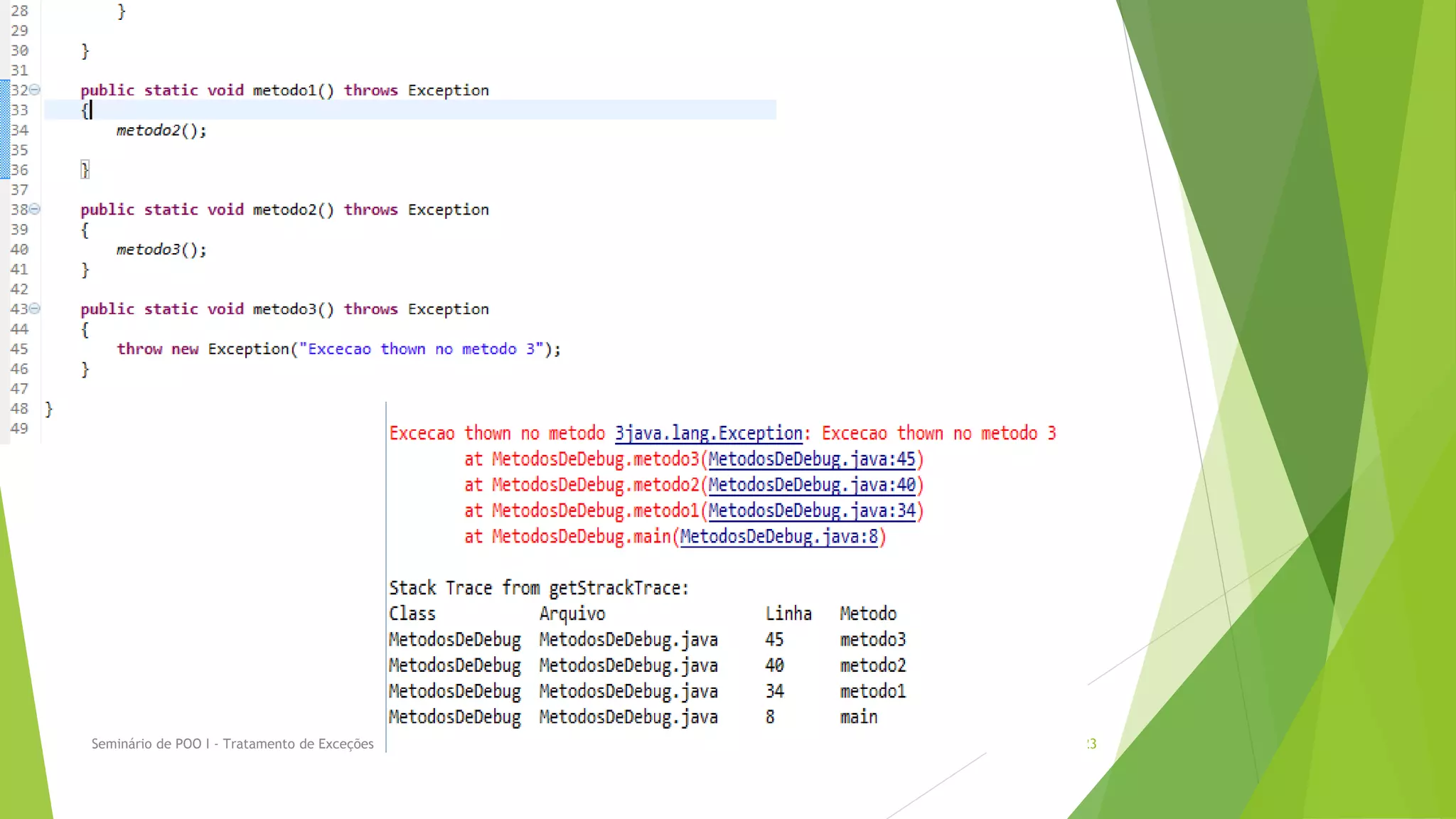The height and width of the screenshot is (819, 1456).
Task: Click the "Linha" column header in console
Action: (788, 614)
